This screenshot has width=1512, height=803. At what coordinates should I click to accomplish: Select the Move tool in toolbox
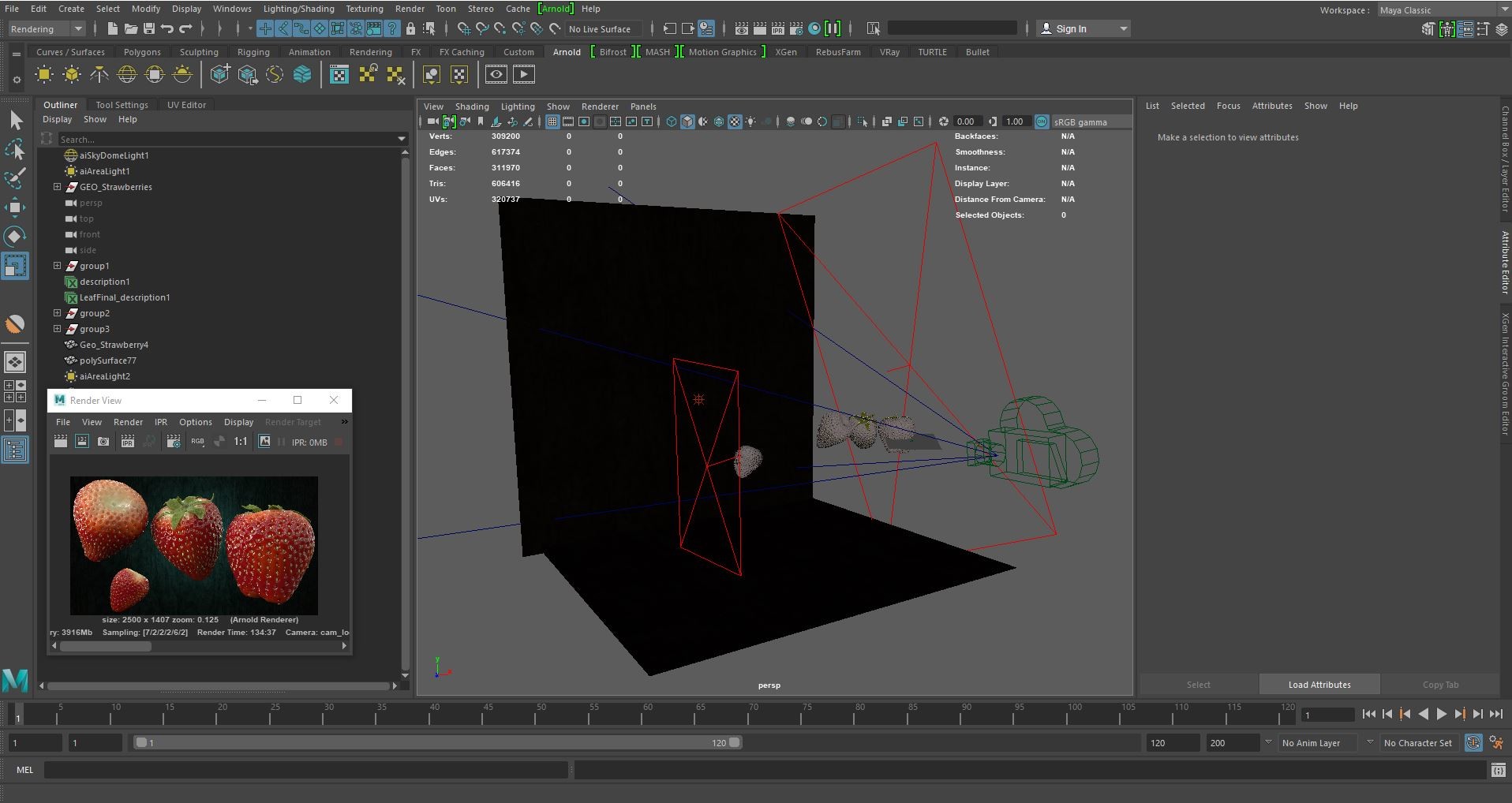click(15, 207)
